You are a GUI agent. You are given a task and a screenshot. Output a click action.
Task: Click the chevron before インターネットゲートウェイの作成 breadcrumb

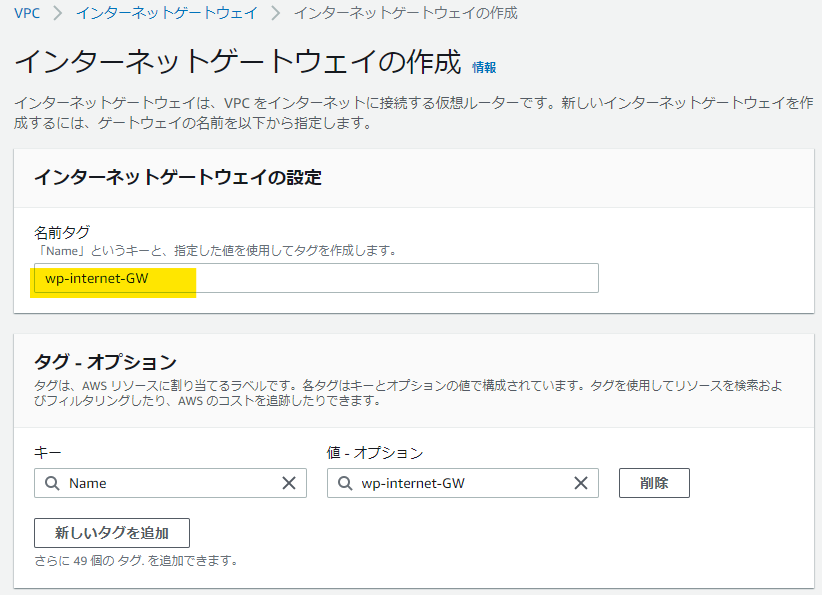pyautogui.click(x=277, y=14)
